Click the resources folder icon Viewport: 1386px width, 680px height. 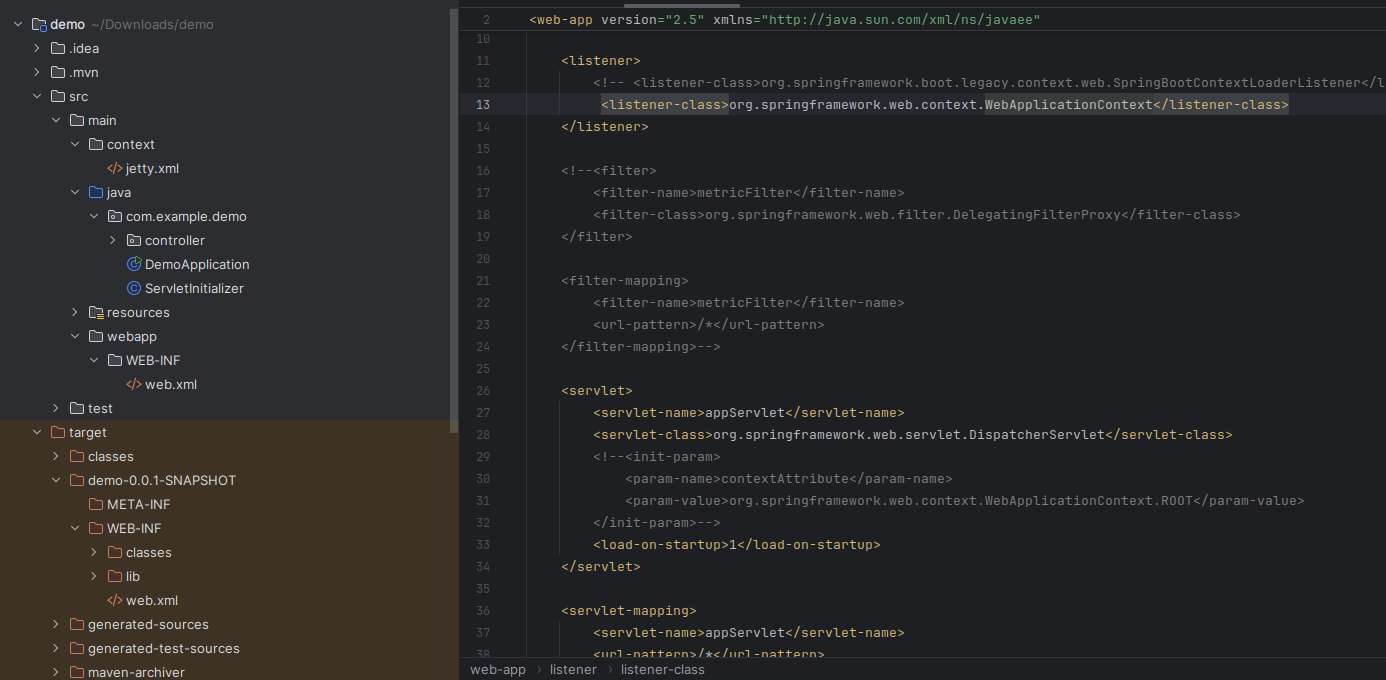(x=96, y=313)
